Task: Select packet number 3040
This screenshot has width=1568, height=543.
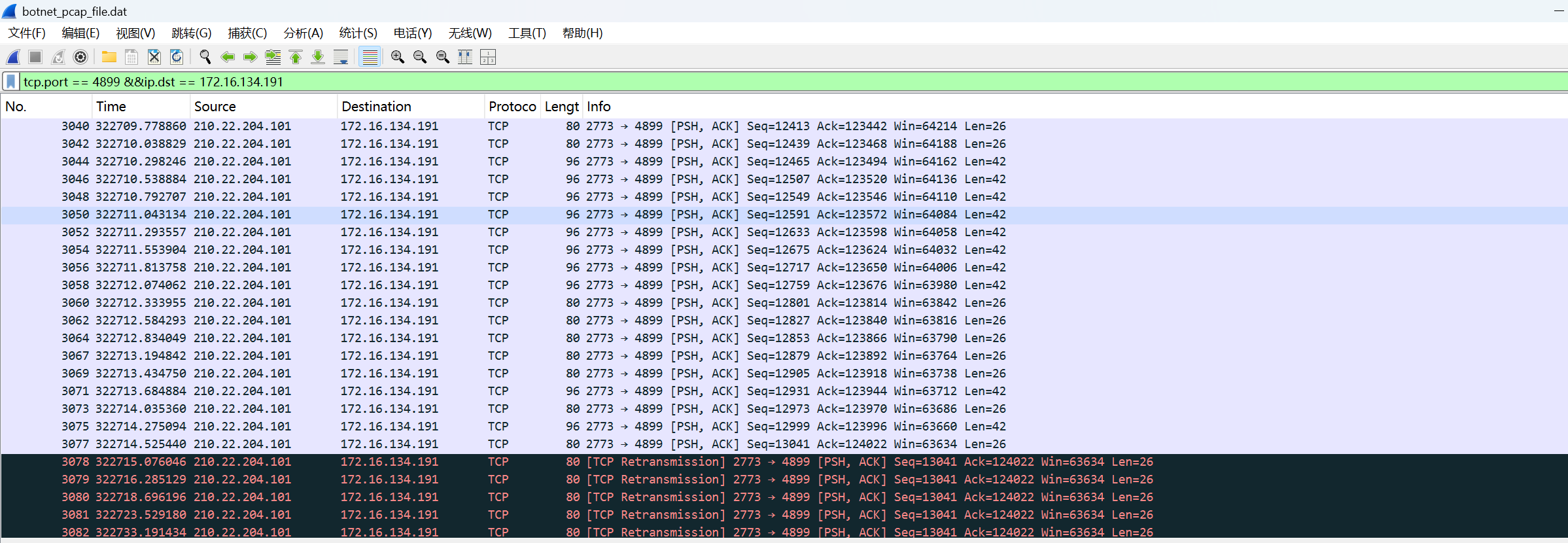Action: coord(784,126)
